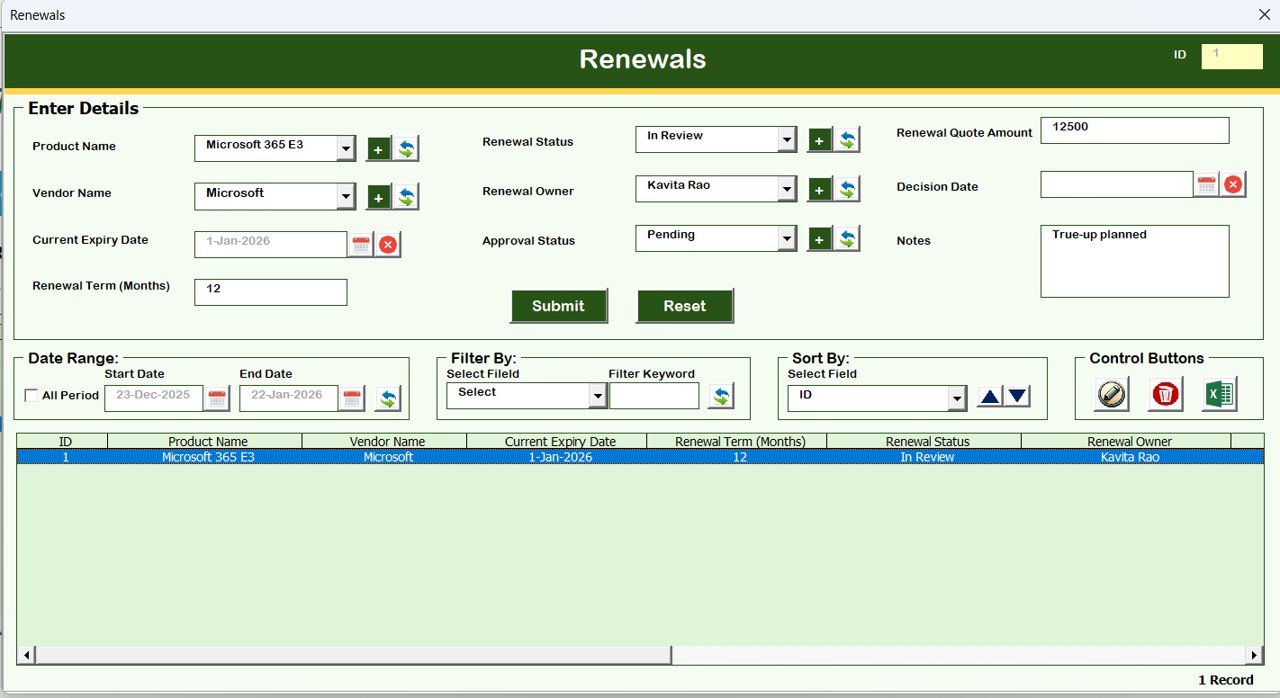This screenshot has width=1280, height=698.
Task: Select the Microsoft 365 E3 table row
Action: (x=640, y=457)
